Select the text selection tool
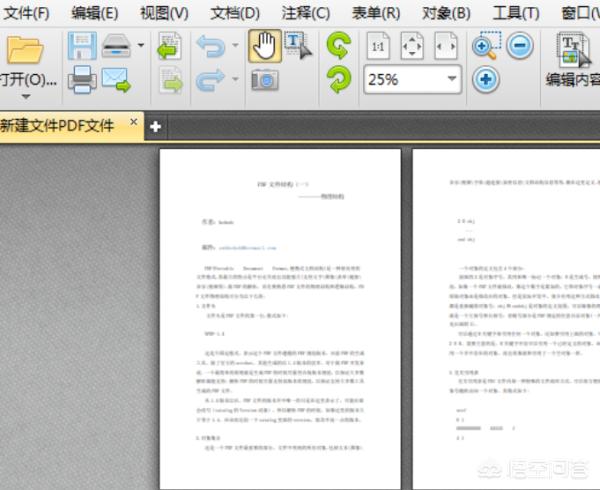The width and height of the screenshot is (600, 490). pyautogui.click(x=298, y=46)
